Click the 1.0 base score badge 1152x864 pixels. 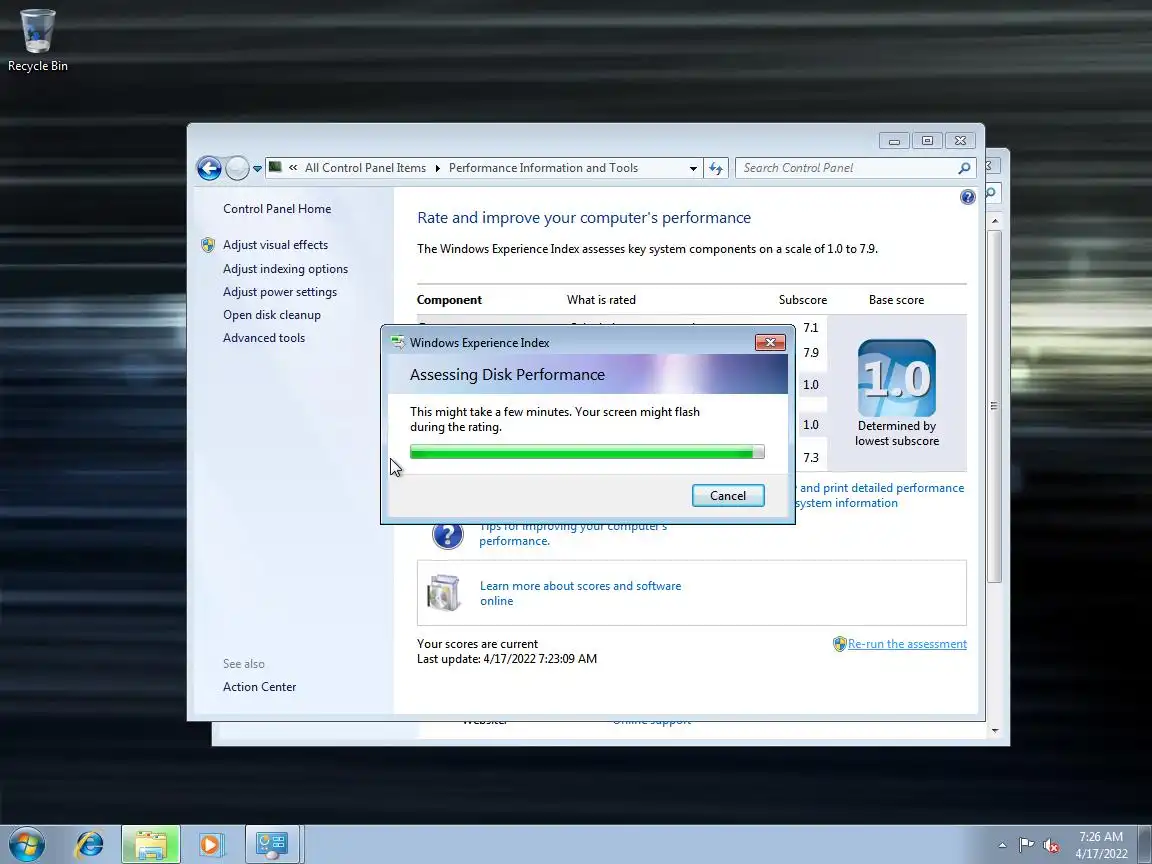pyautogui.click(x=896, y=378)
